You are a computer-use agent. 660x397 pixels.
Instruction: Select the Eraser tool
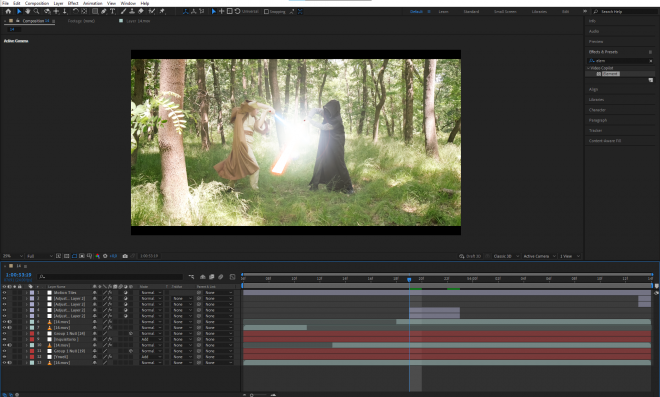141,11
